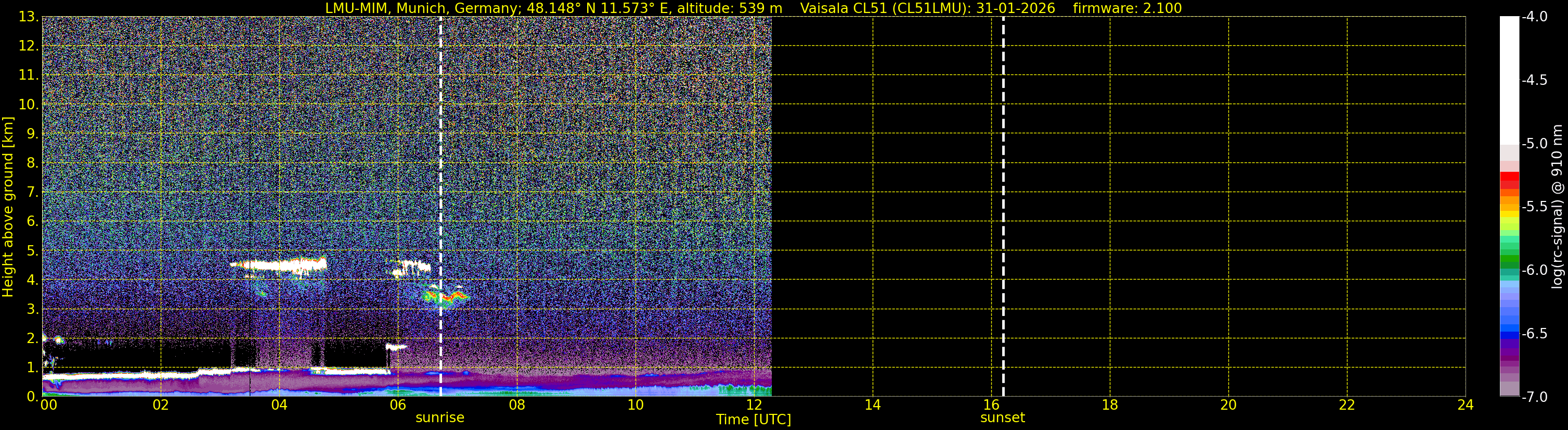
Task: Click the colorbar tick label '-7.0'
Action: click(x=1534, y=397)
